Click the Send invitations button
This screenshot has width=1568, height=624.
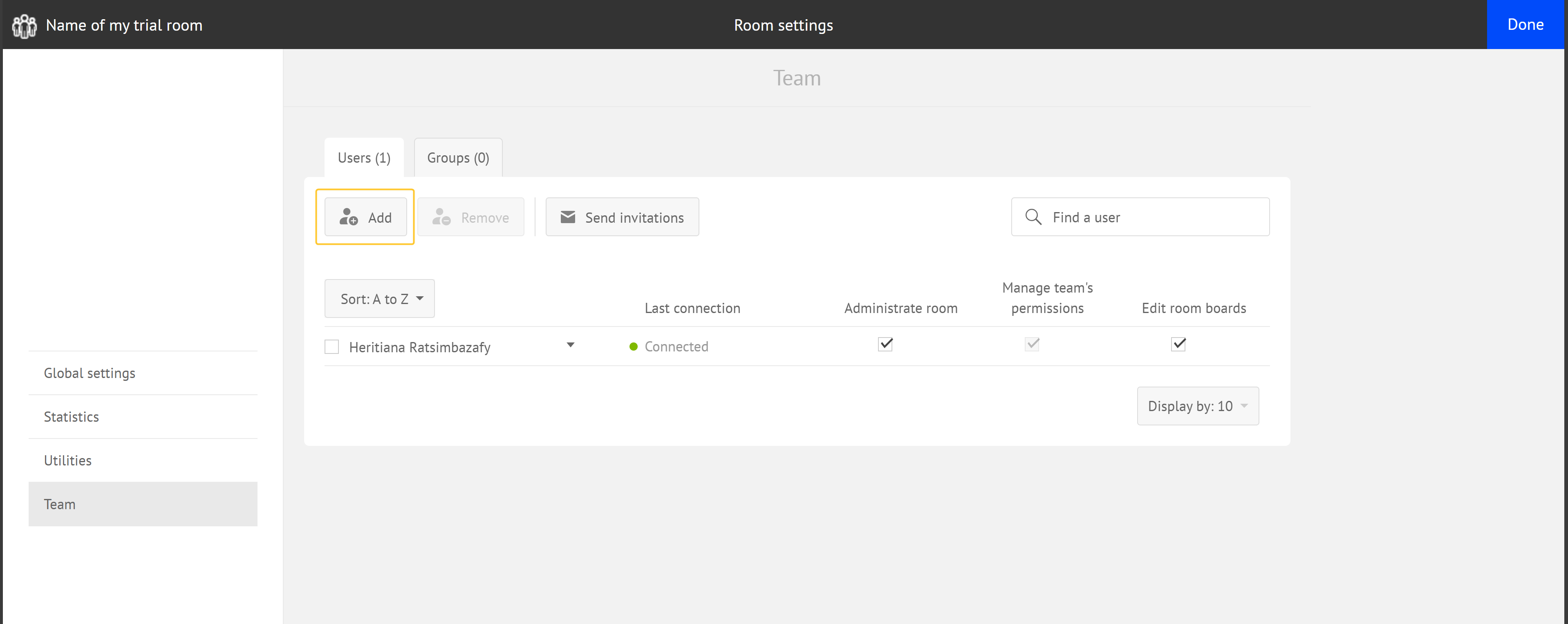pos(622,217)
